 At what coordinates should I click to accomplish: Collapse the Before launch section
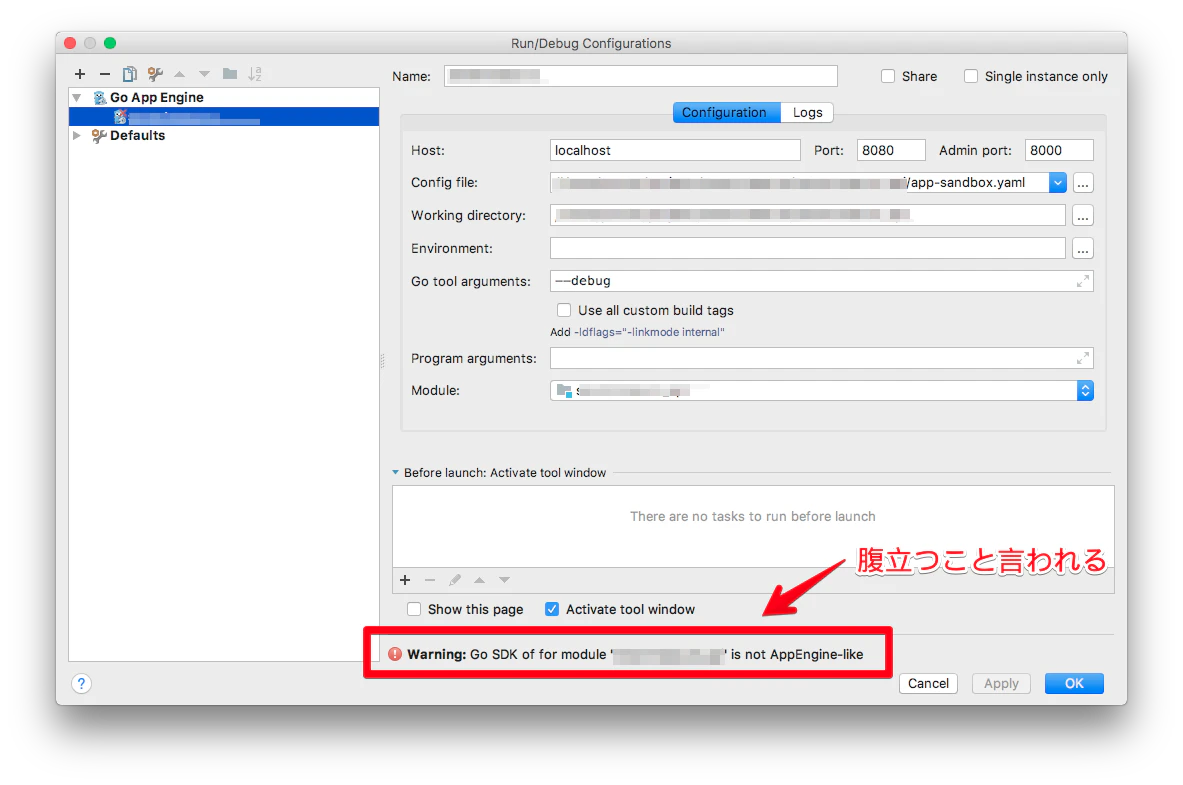pyautogui.click(x=395, y=473)
